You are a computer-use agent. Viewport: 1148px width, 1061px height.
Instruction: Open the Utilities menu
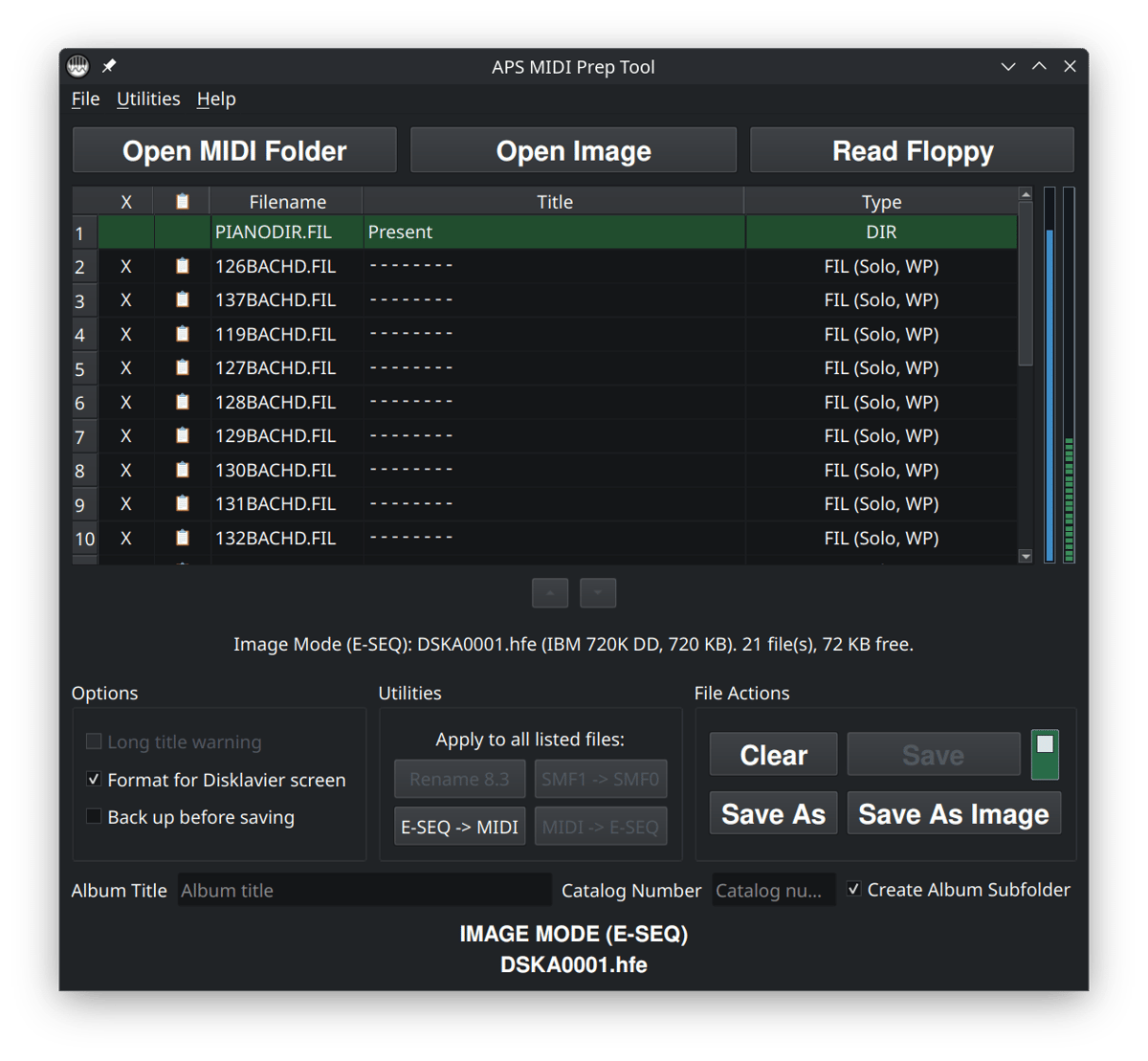[148, 99]
